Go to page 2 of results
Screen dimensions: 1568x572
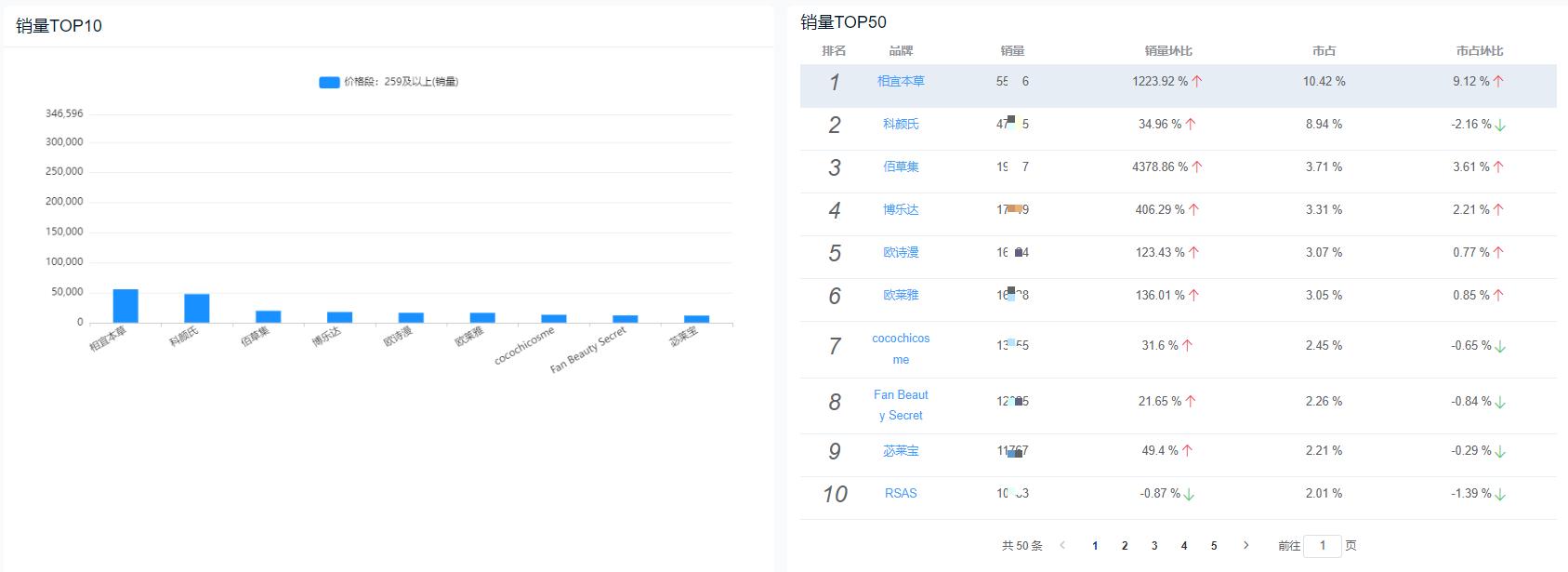pyautogui.click(x=1125, y=546)
